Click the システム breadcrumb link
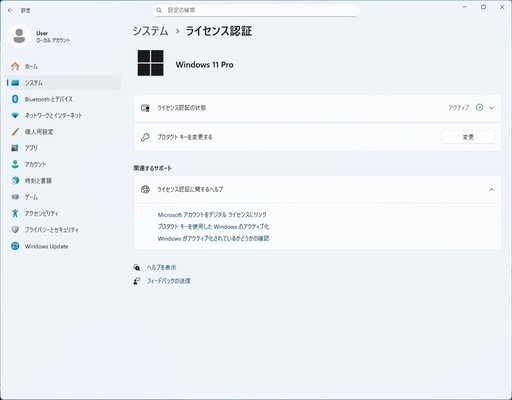512x400 pixels. tap(150, 31)
